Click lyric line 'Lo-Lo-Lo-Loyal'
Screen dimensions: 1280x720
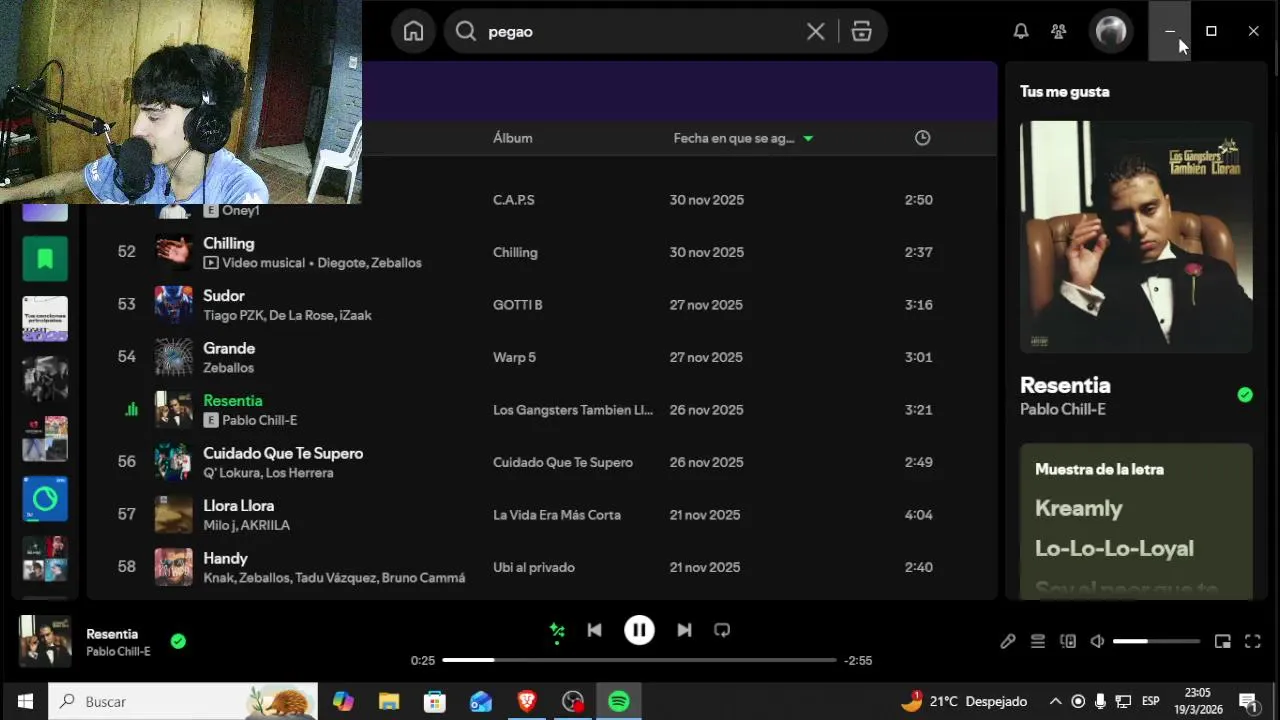pyautogui.click(x=1114, y=548)
